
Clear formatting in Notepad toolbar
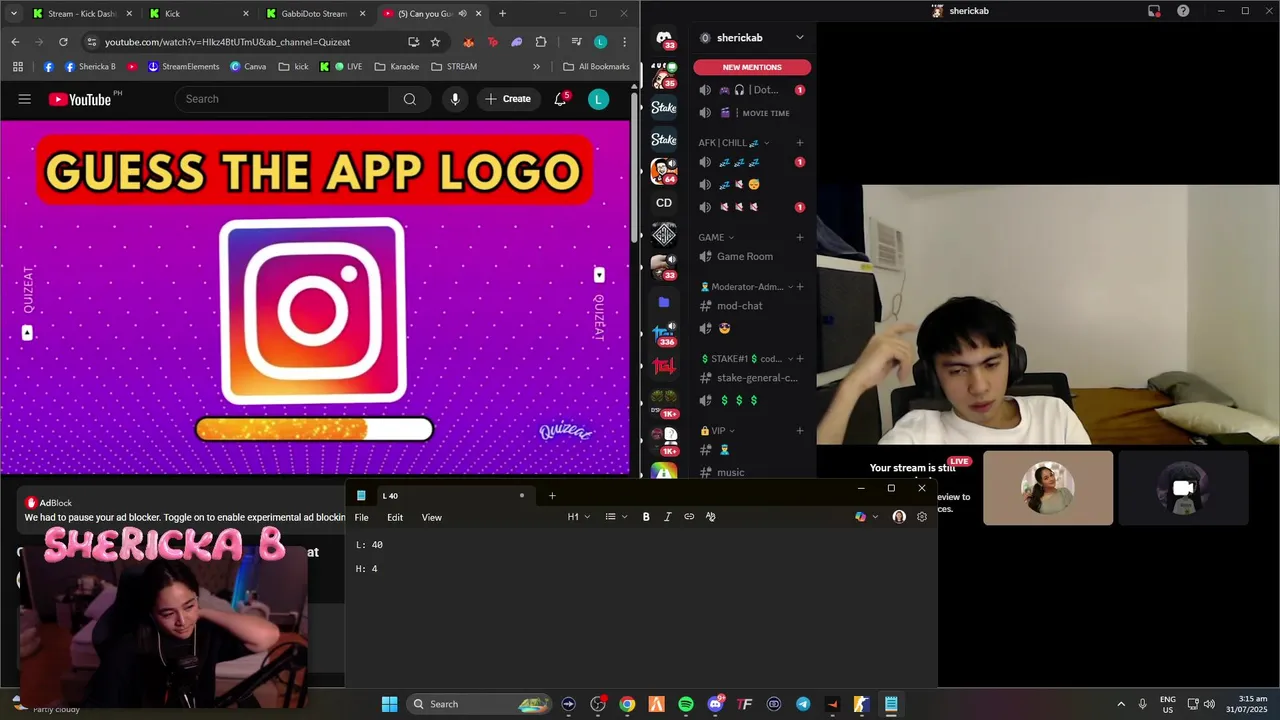pos(711,517)
